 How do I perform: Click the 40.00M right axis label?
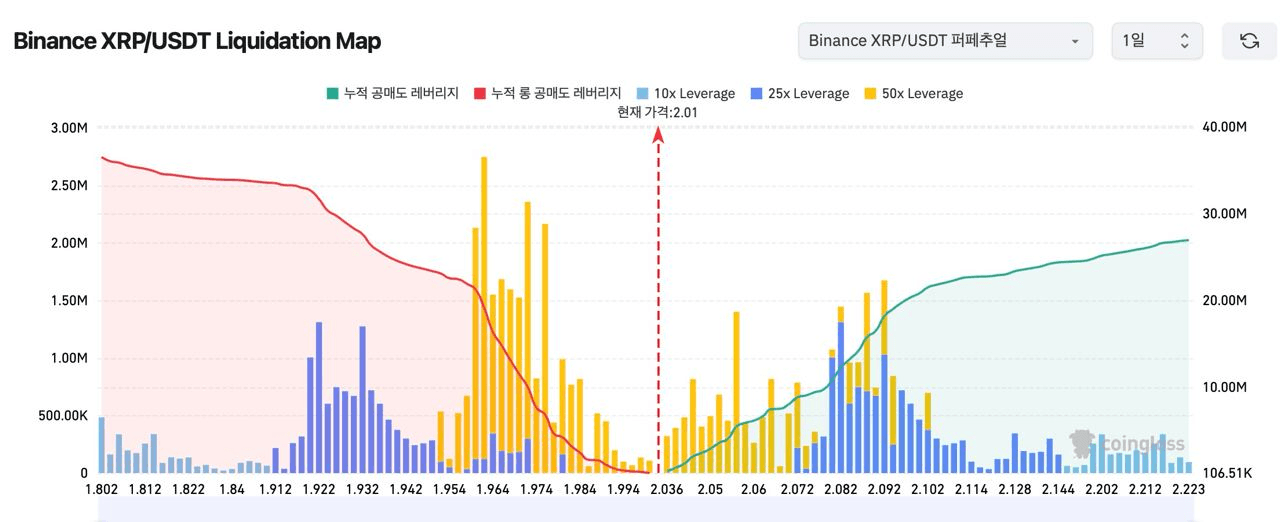coord(1225,127)
